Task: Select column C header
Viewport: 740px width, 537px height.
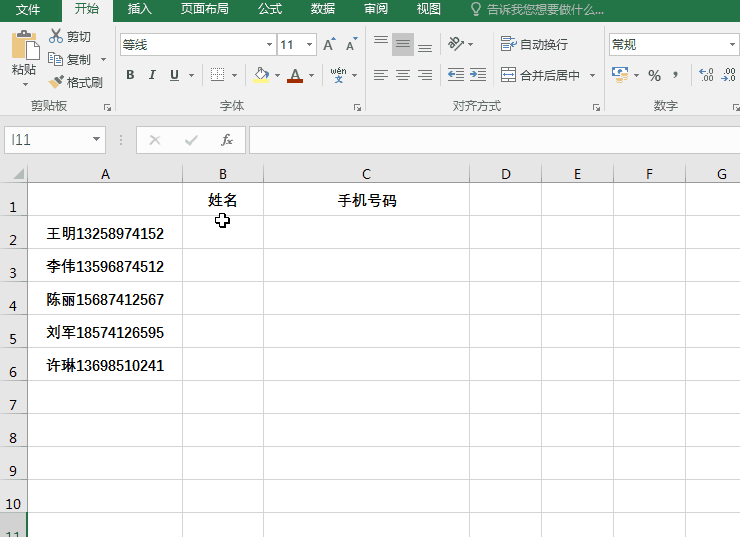Action: pyautogui.click(x=366, y=174)
